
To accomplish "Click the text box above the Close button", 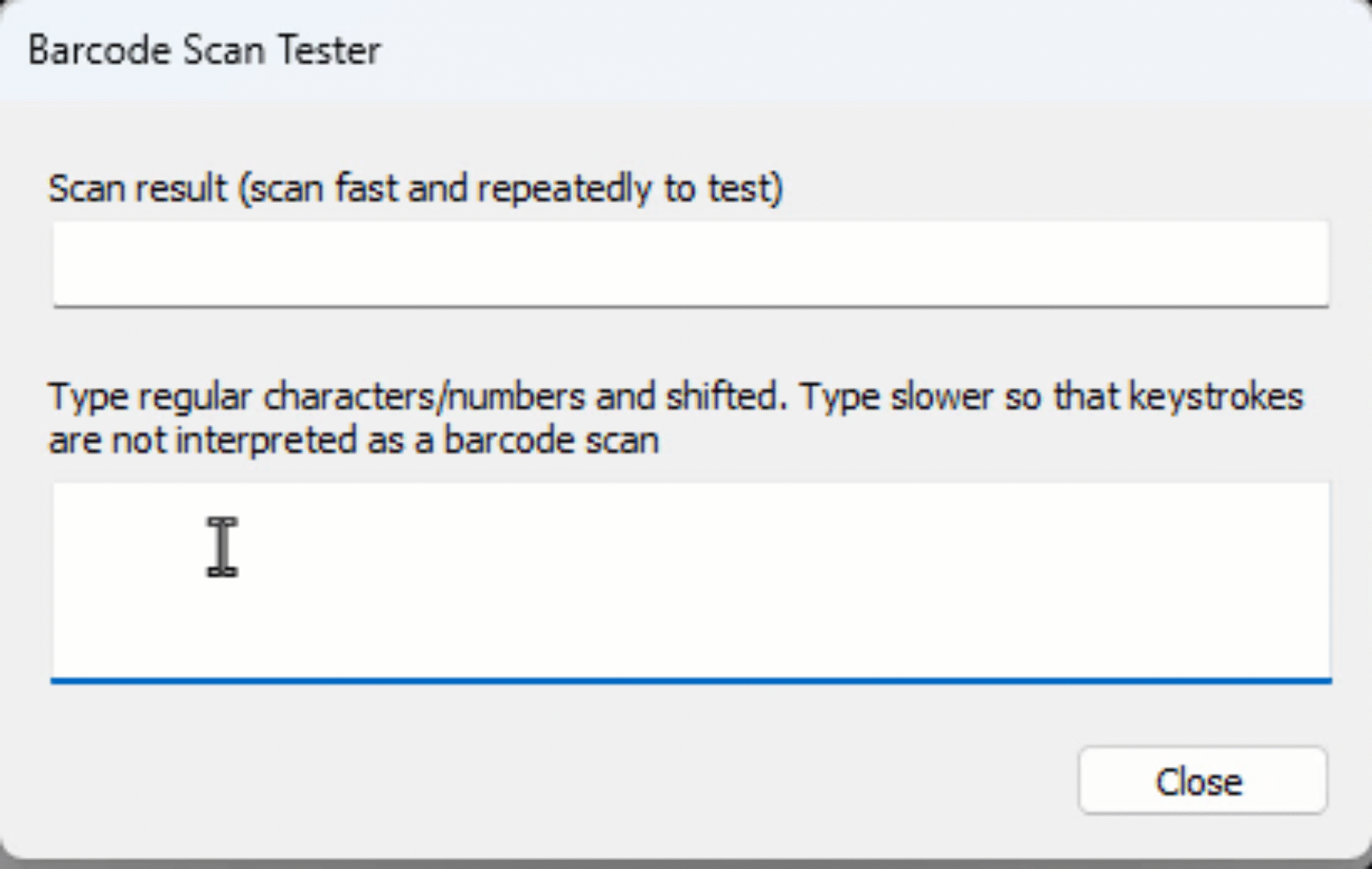I will point(690,581).
